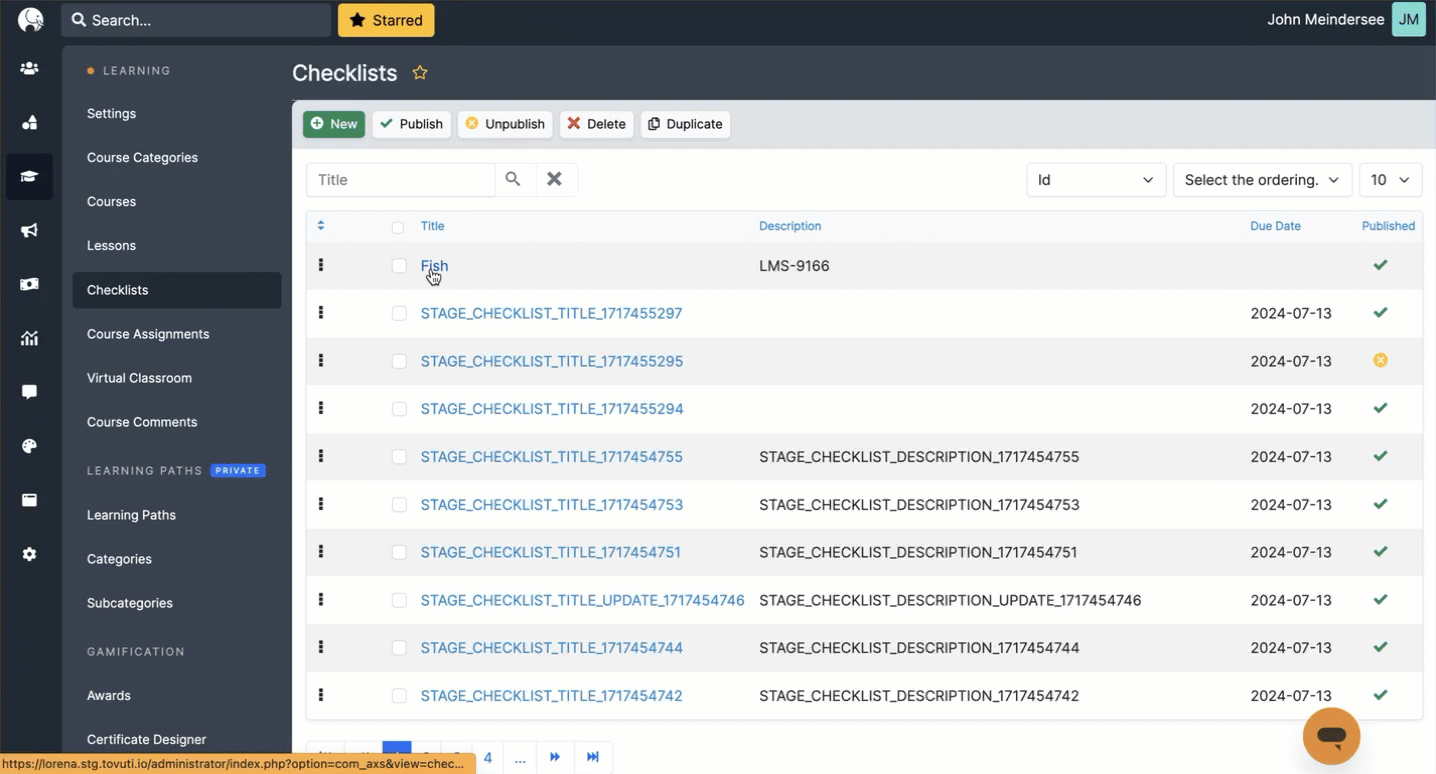Go to page 4 in pagination
1436x774 pixels.
point(488,757)
